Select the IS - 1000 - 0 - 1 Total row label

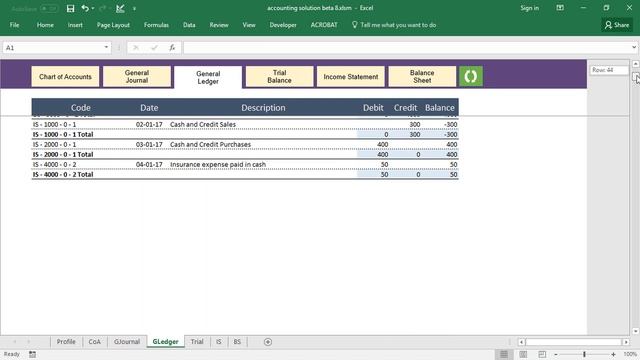[63, 134]
